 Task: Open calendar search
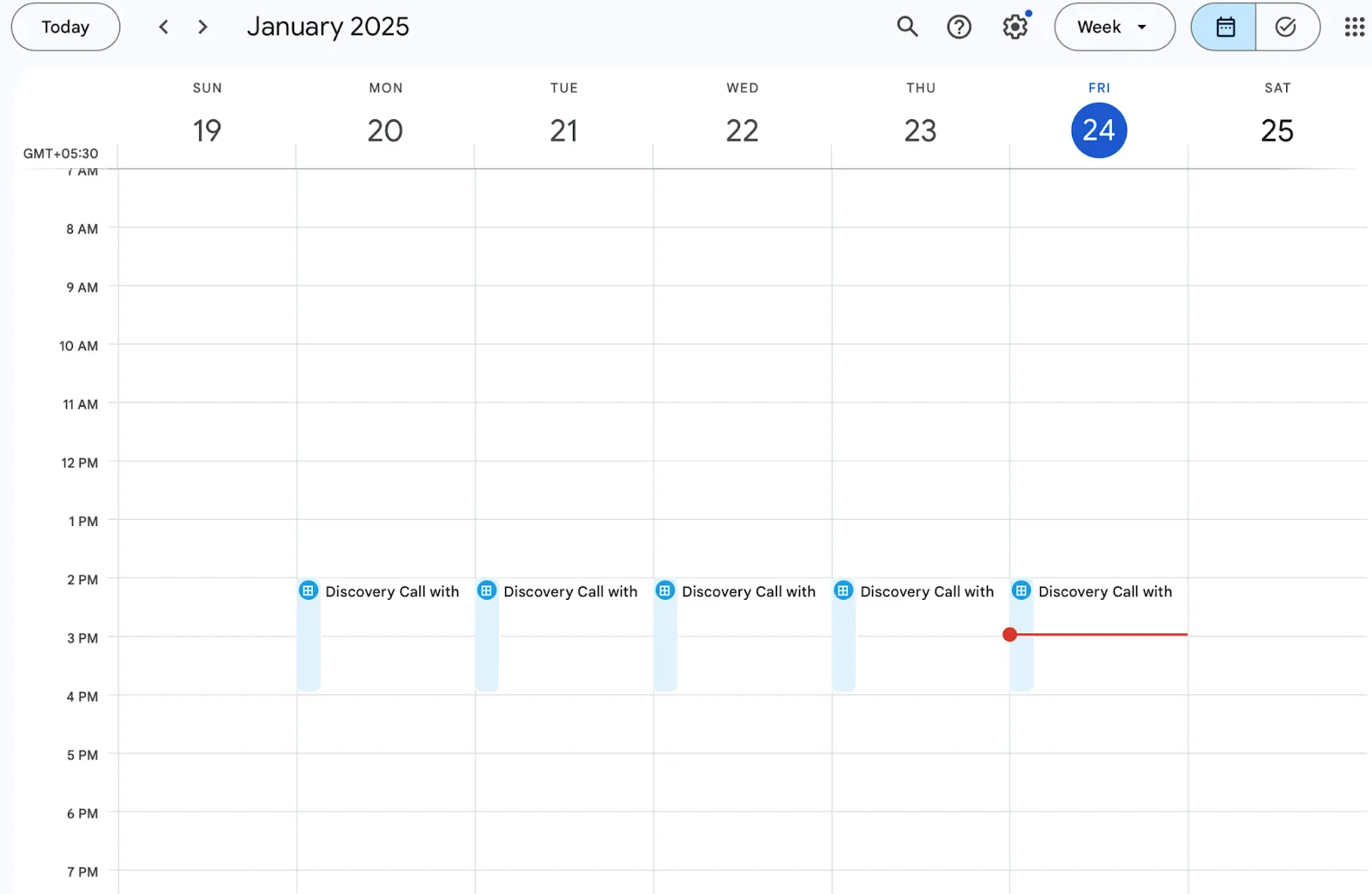point(907,27)
